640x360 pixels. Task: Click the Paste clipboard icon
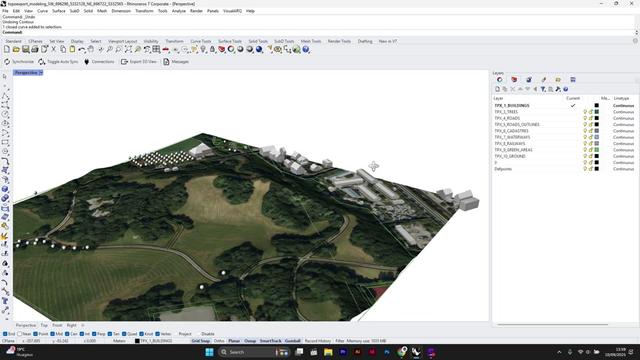[x=72, y=49]
